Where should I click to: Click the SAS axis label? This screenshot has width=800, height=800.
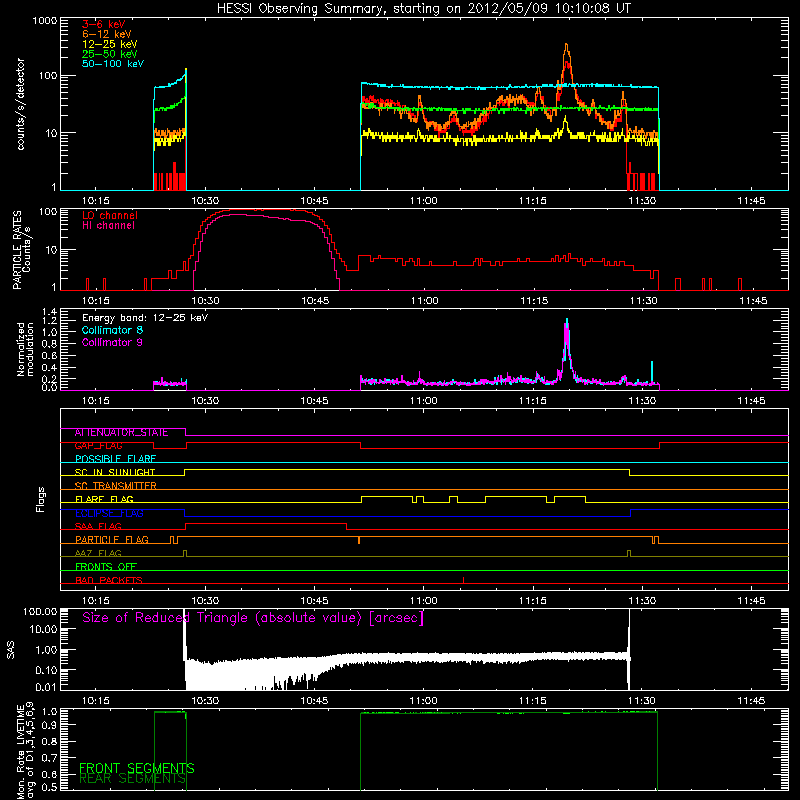coord(10,650)
